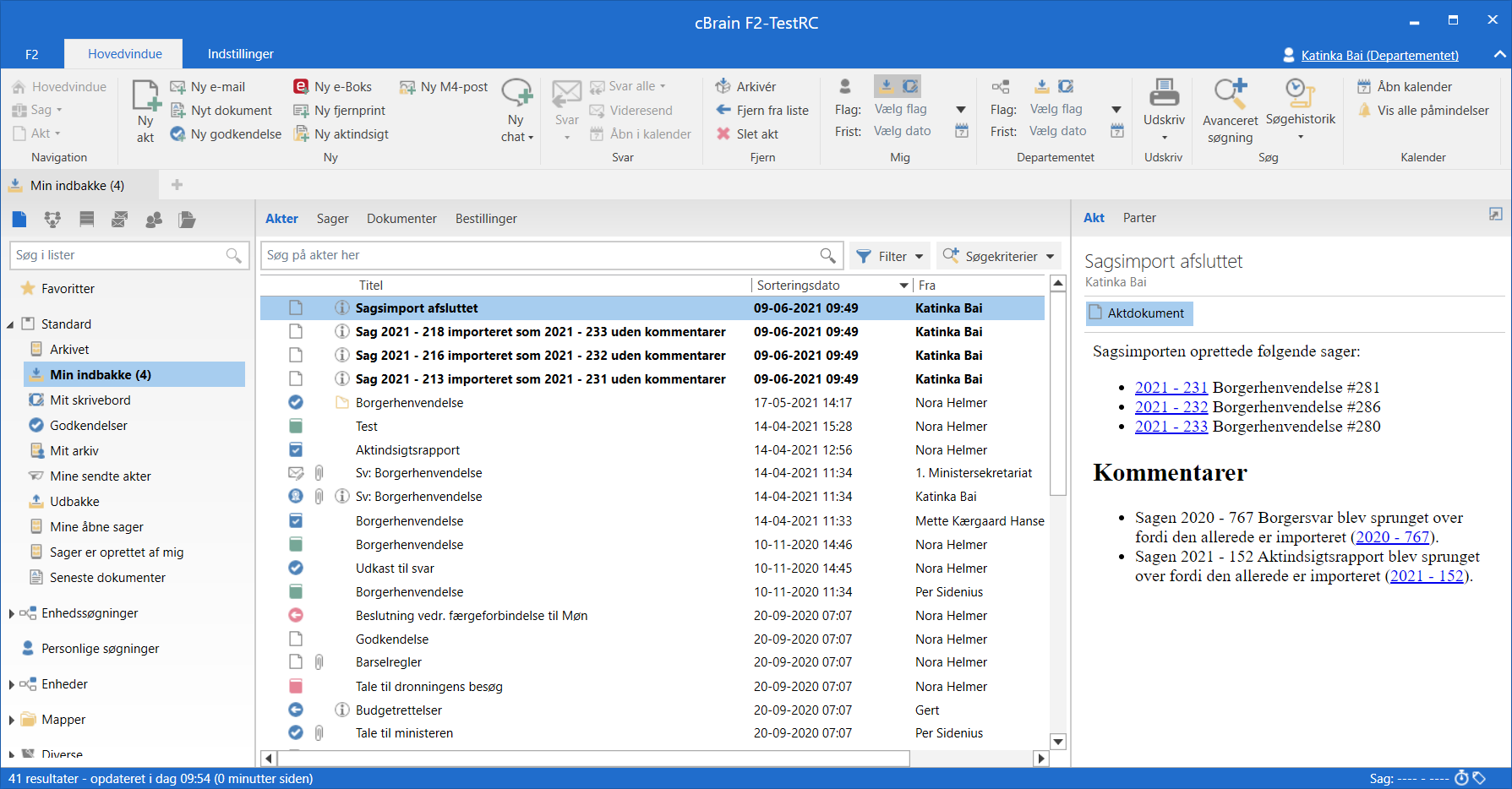
Task: Click the timer icon in the status bar
Action: coord(1461,778)
